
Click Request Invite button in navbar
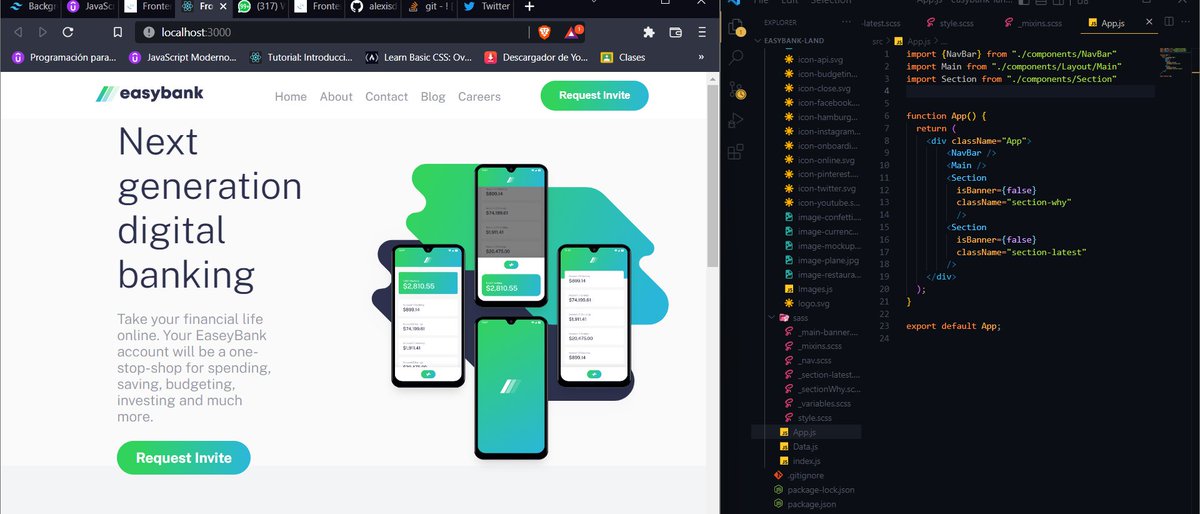tap(594, 95)
